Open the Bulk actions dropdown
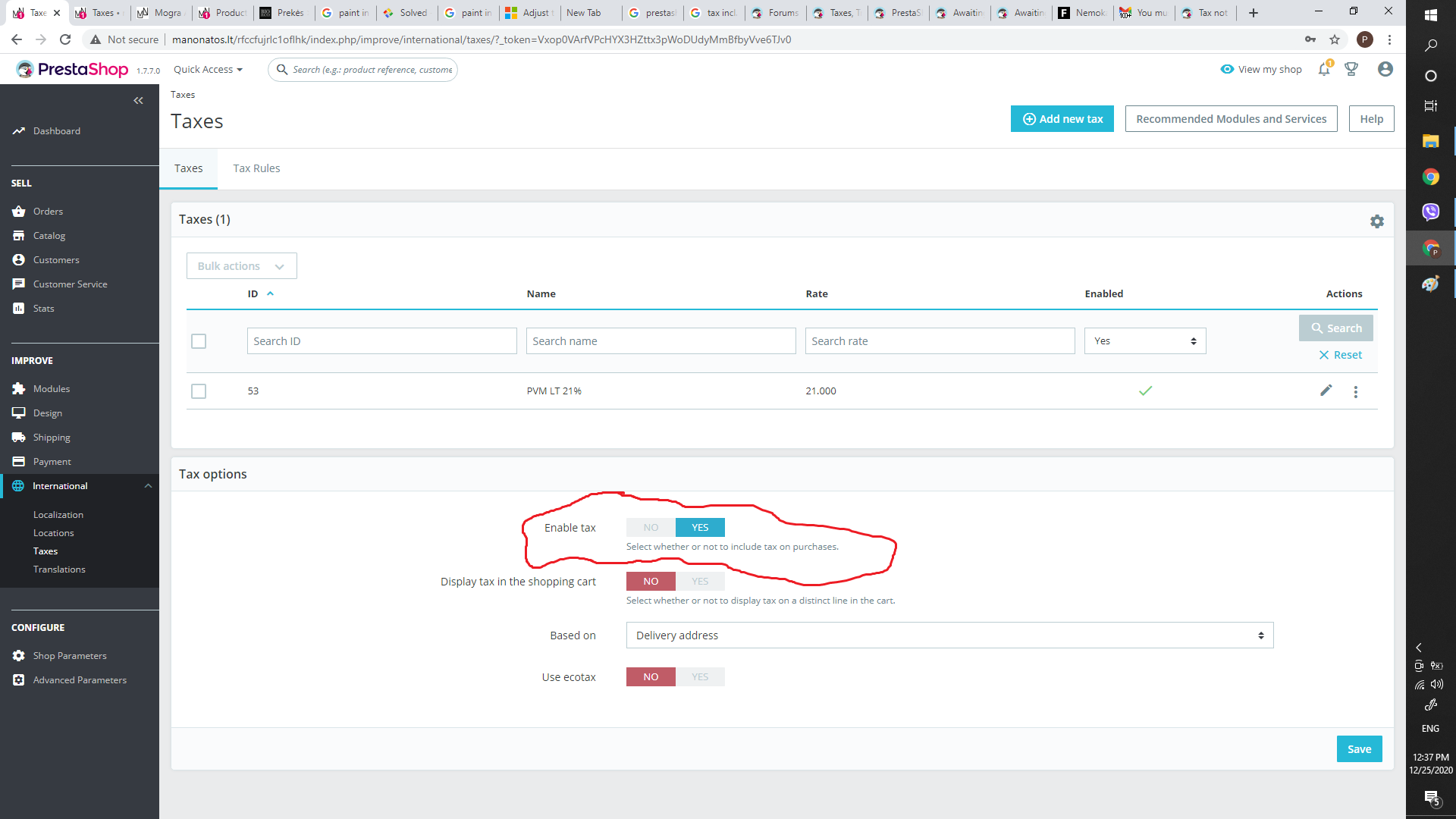This screenshot has width=1456, height=819. coord(241,266)
